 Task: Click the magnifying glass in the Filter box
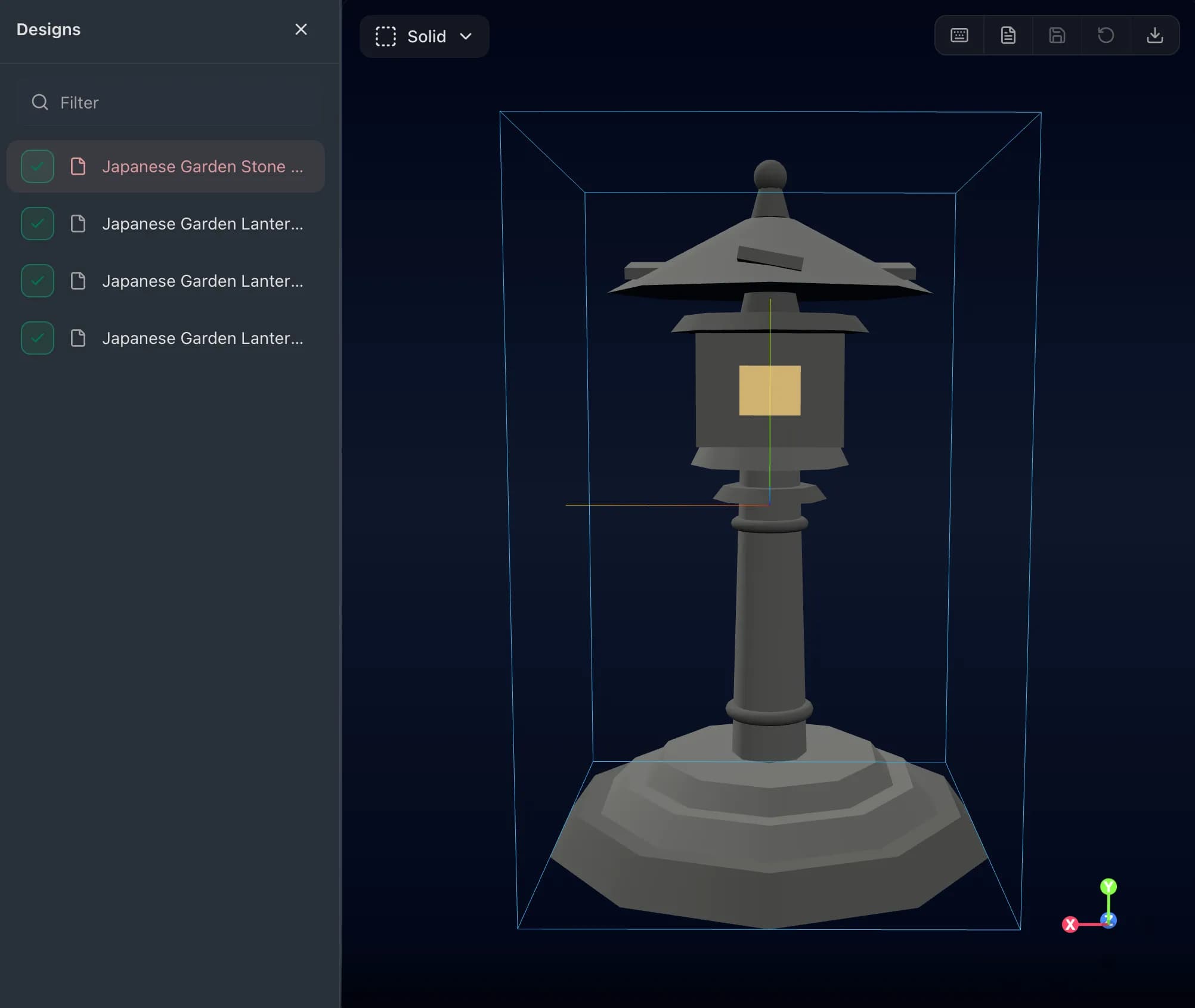[x=39, y=102]
